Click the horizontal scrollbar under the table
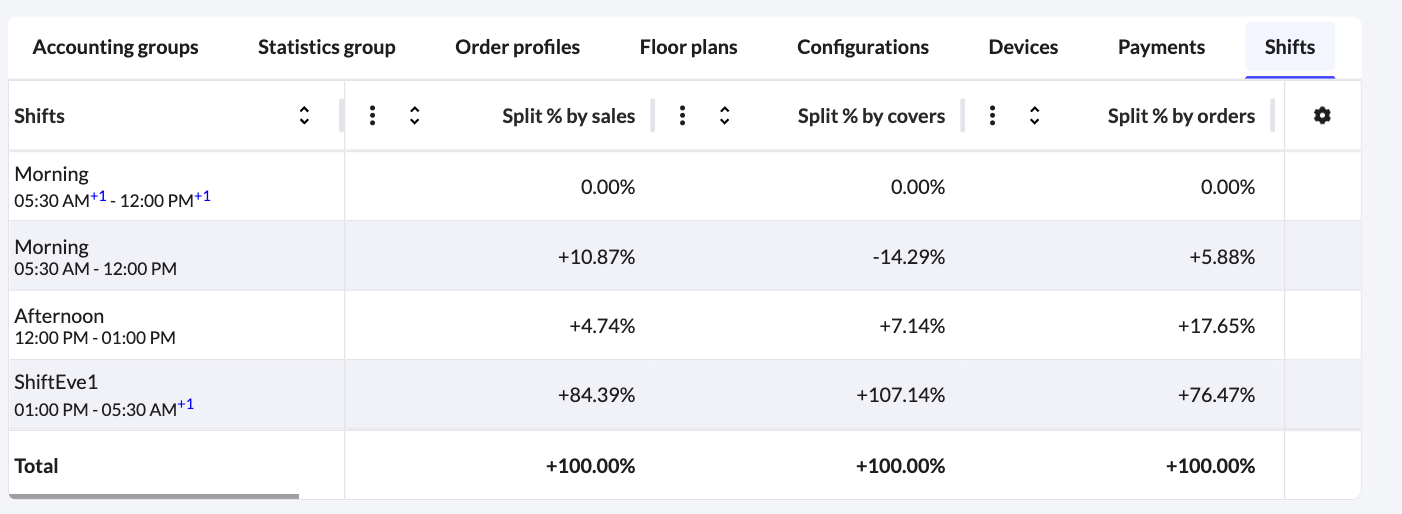This screenshot has width=1402, height=514. pyautogui.click(x=154, y=495)
